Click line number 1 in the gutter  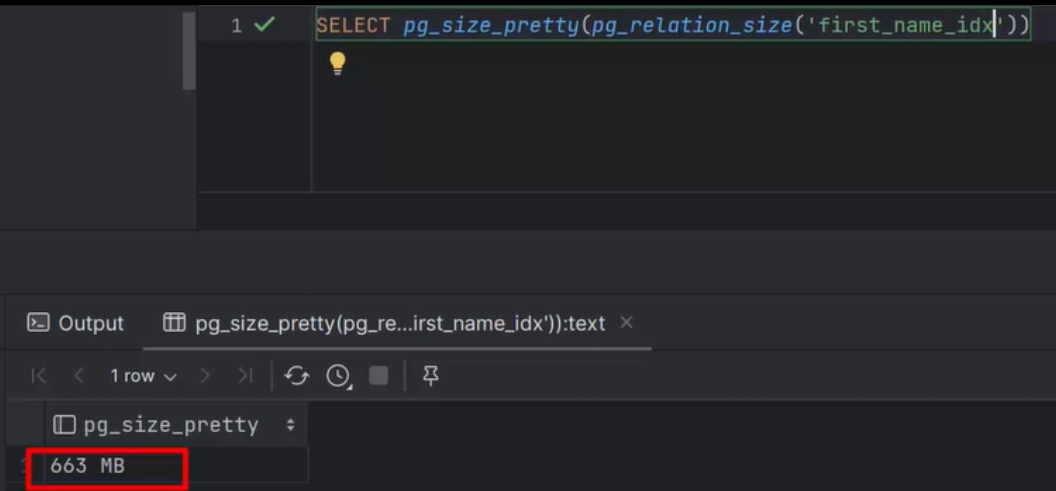pos(236,26)
